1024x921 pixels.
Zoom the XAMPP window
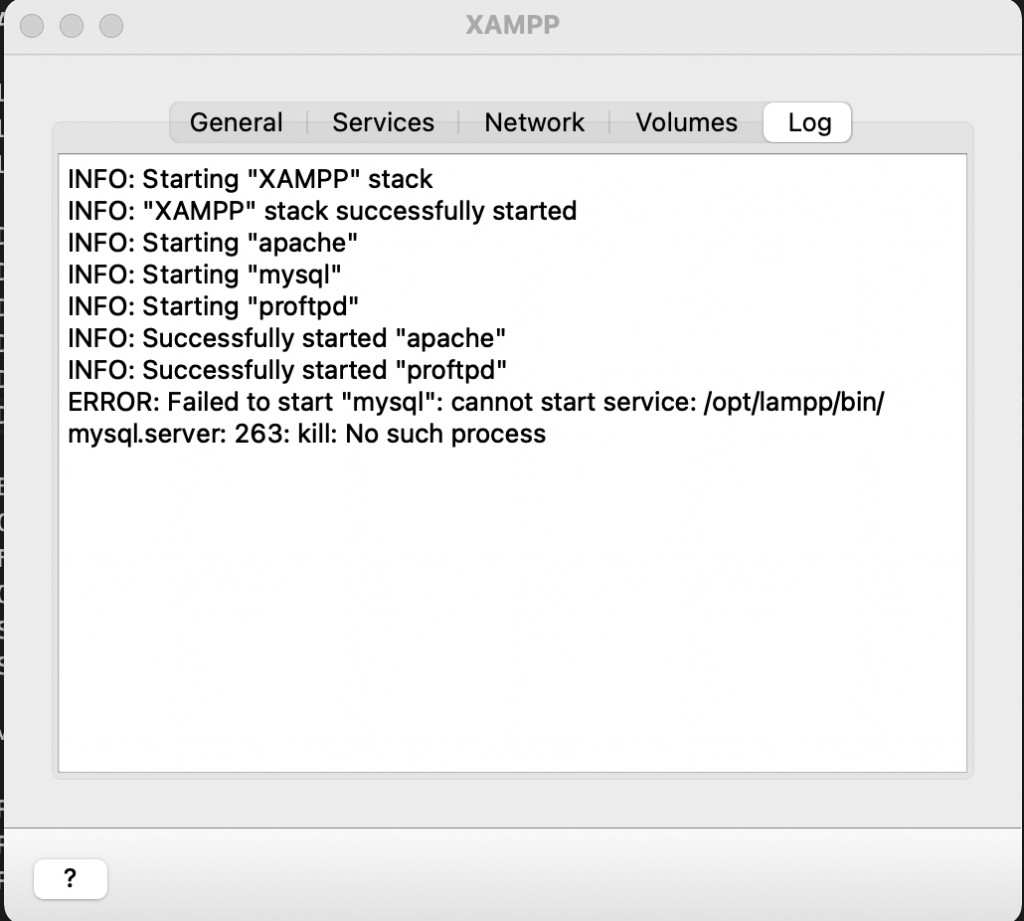[x=111, y=26]
